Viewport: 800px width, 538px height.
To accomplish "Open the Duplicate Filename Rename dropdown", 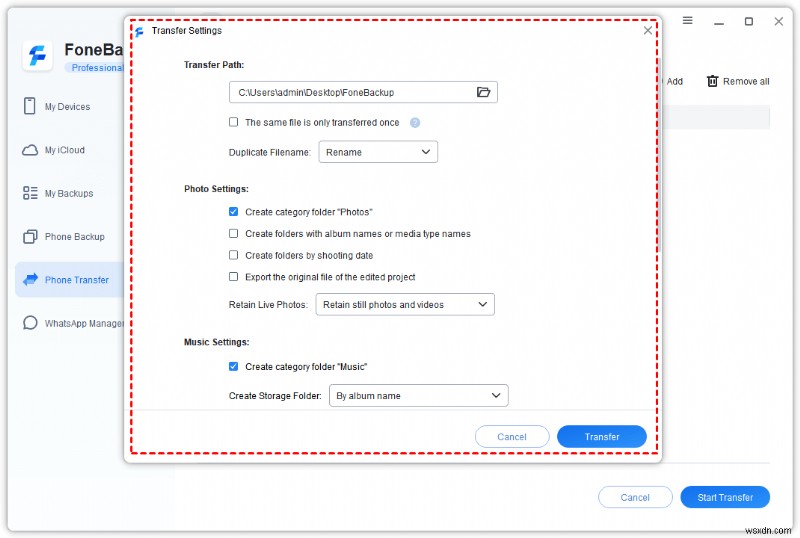I will point(378,152).
